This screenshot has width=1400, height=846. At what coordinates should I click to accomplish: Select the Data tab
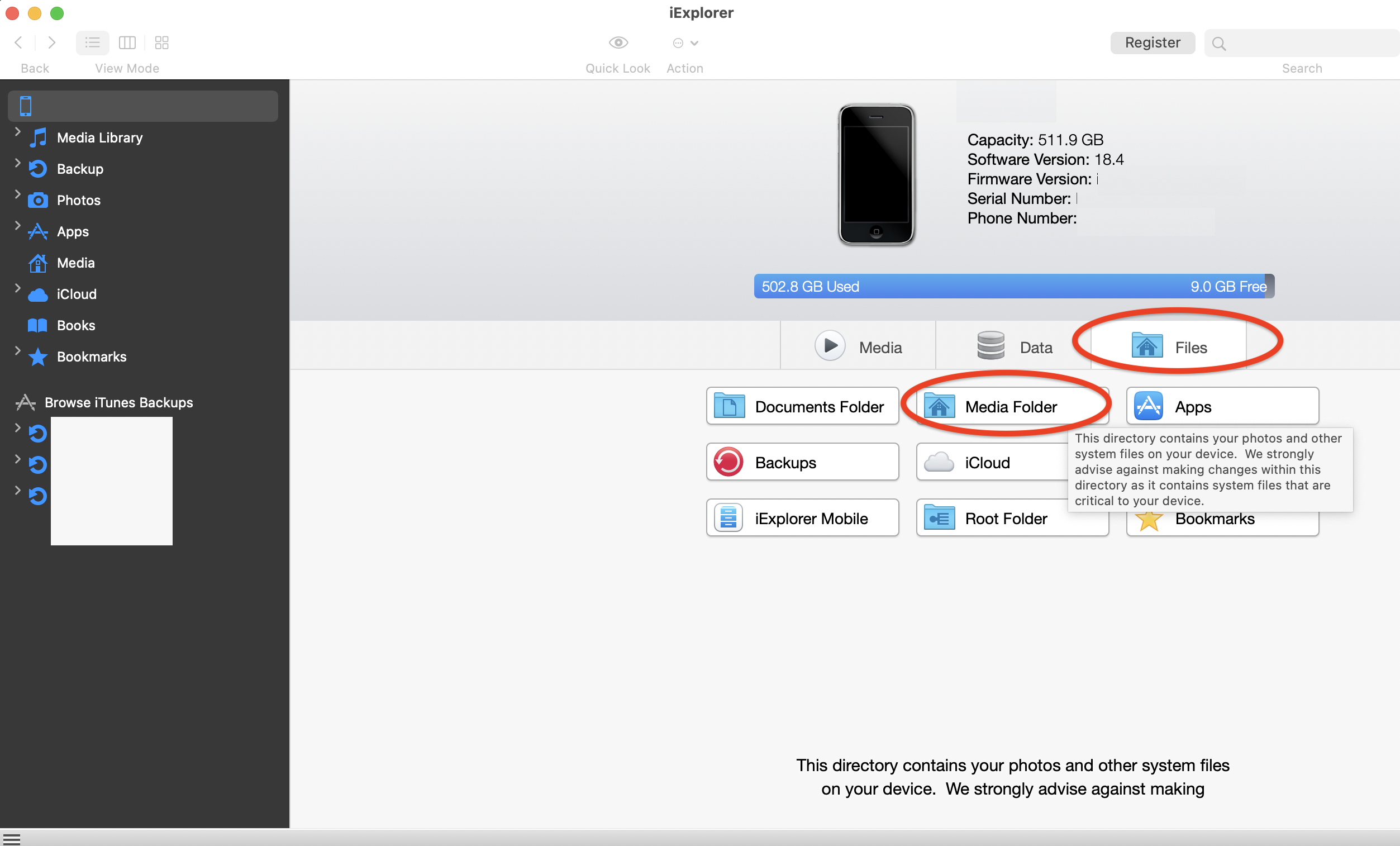[x=1013, y=346]
